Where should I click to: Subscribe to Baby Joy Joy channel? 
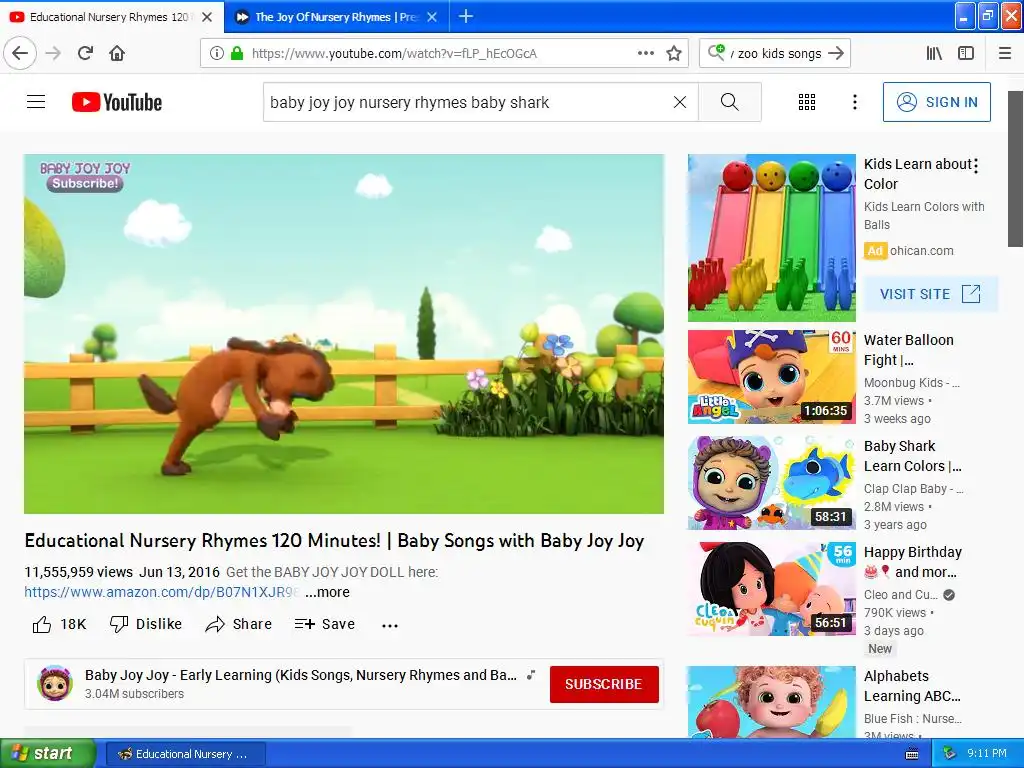(604, 684)
